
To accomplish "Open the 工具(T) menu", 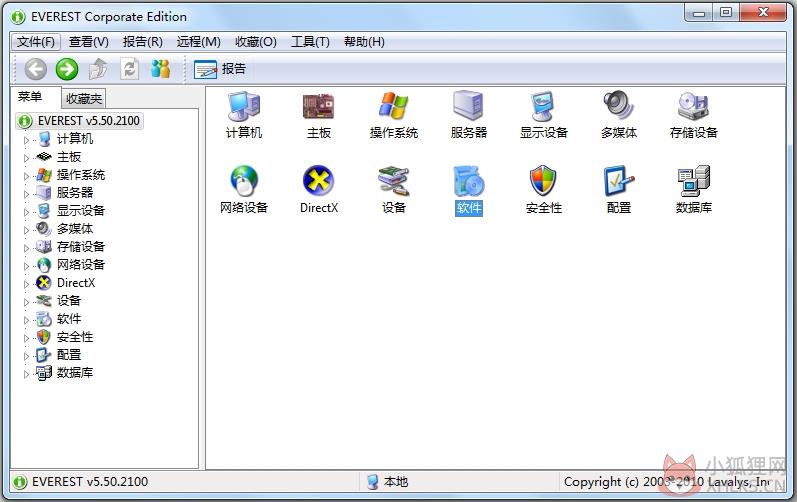I will pos(310,42).
